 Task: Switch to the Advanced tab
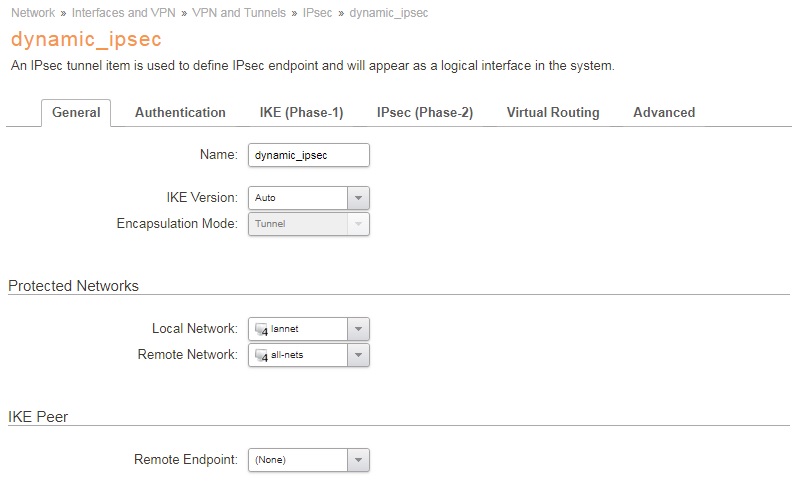coord(664,113)
